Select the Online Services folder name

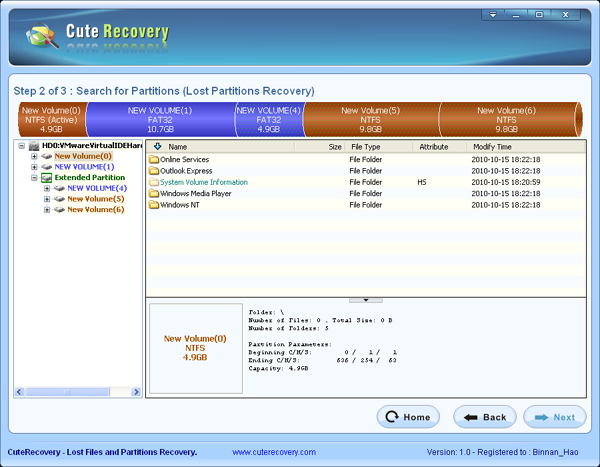(184, 160)
